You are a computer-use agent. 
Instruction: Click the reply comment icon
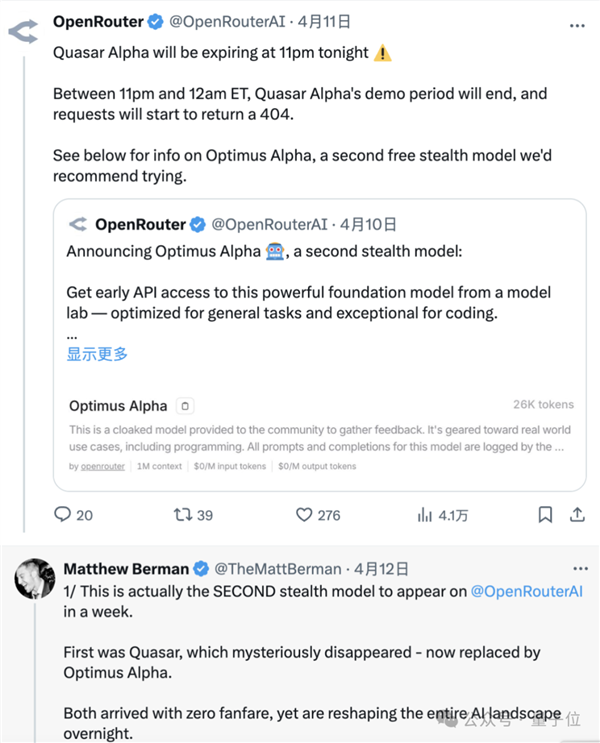coord(62,515)
